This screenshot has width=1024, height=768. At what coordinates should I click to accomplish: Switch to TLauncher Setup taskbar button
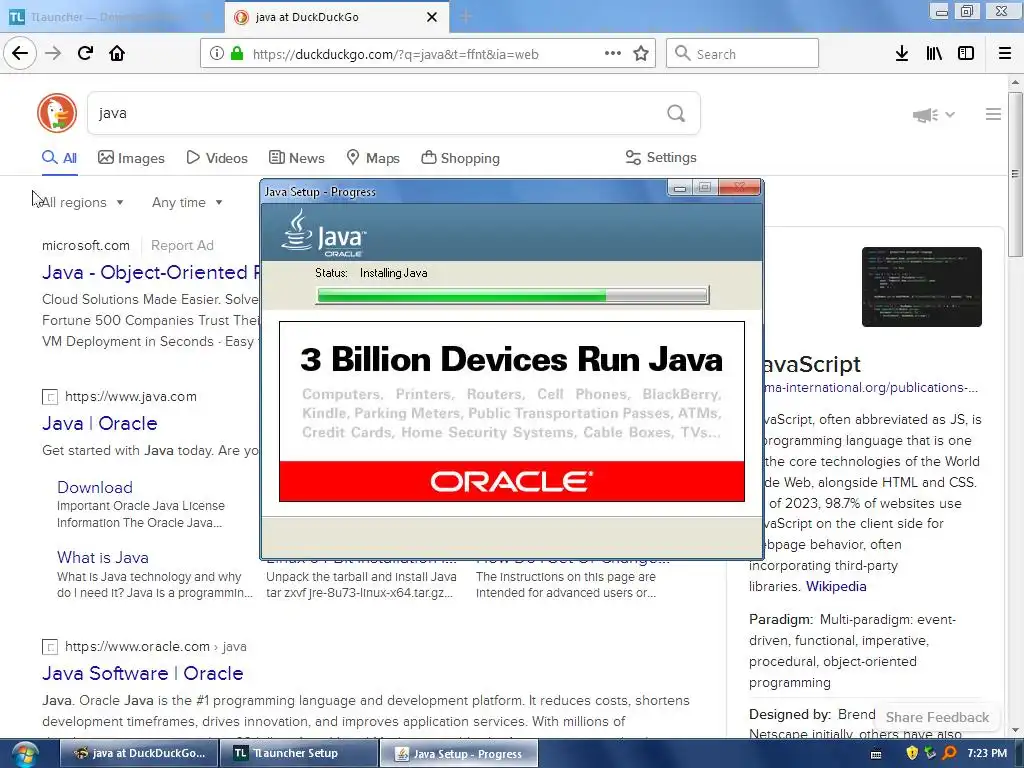click(x=298, y=754)
